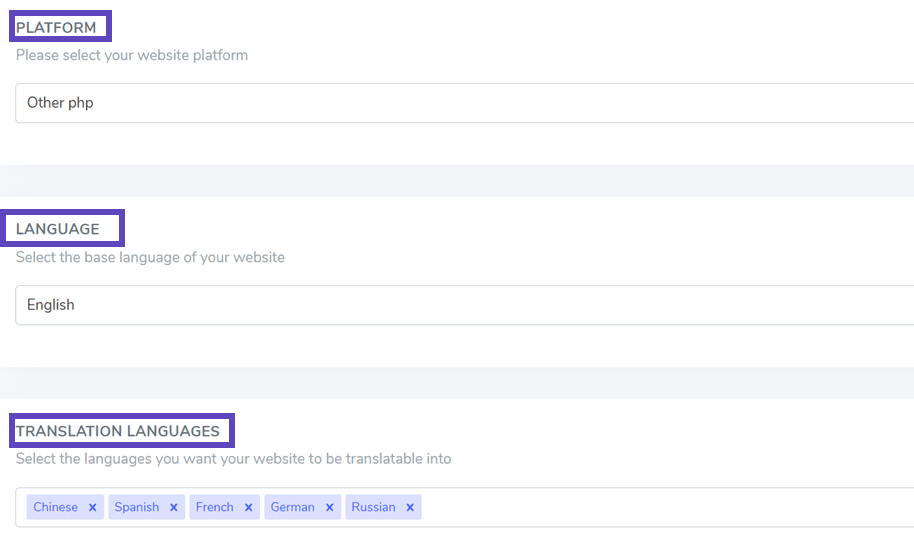Click the French tag label
Viewport: 914px width, 542px height.
tap(215, 507)
